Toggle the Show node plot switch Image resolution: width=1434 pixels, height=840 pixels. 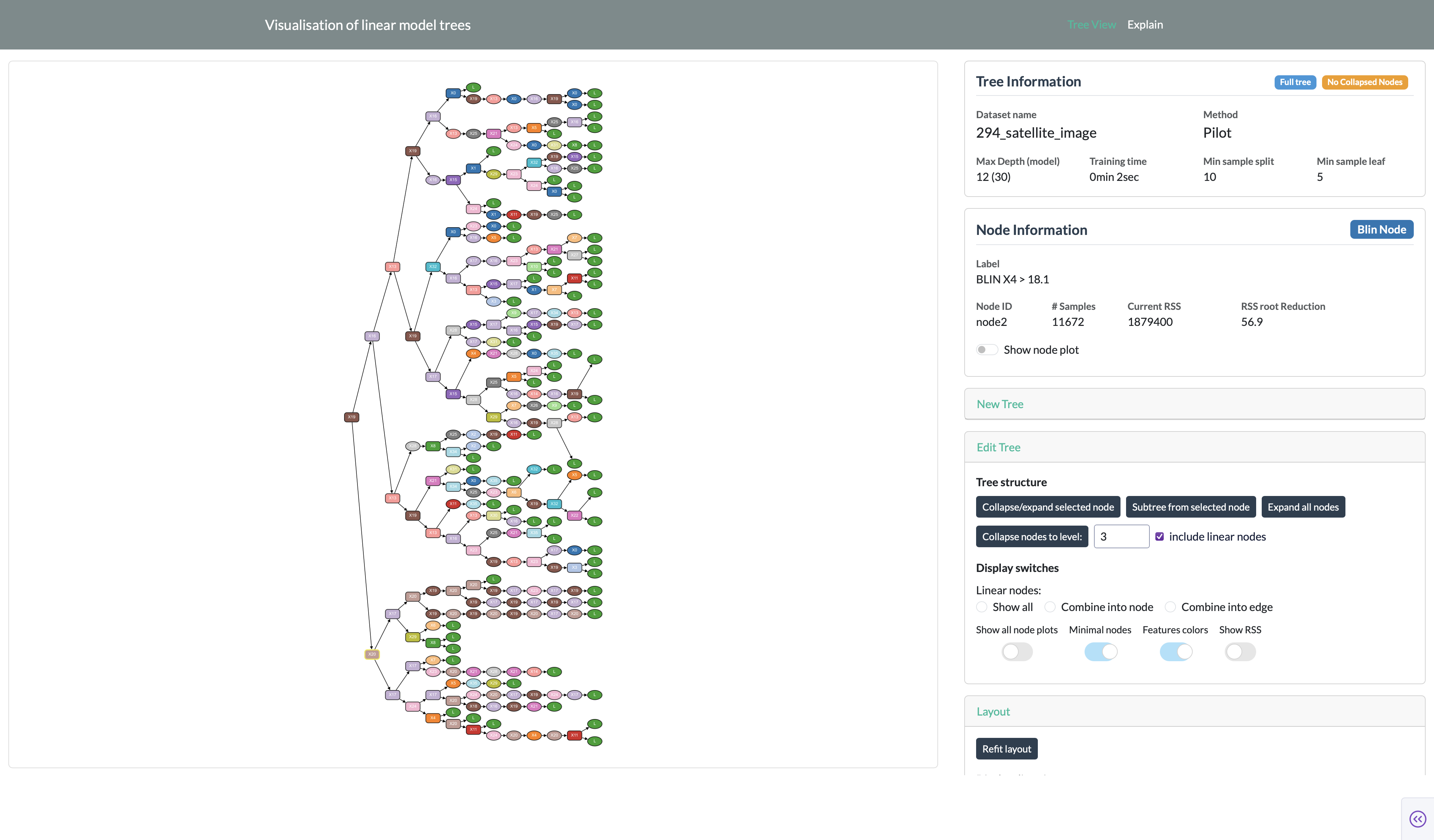pyautogui.click(x=987, y=350)
